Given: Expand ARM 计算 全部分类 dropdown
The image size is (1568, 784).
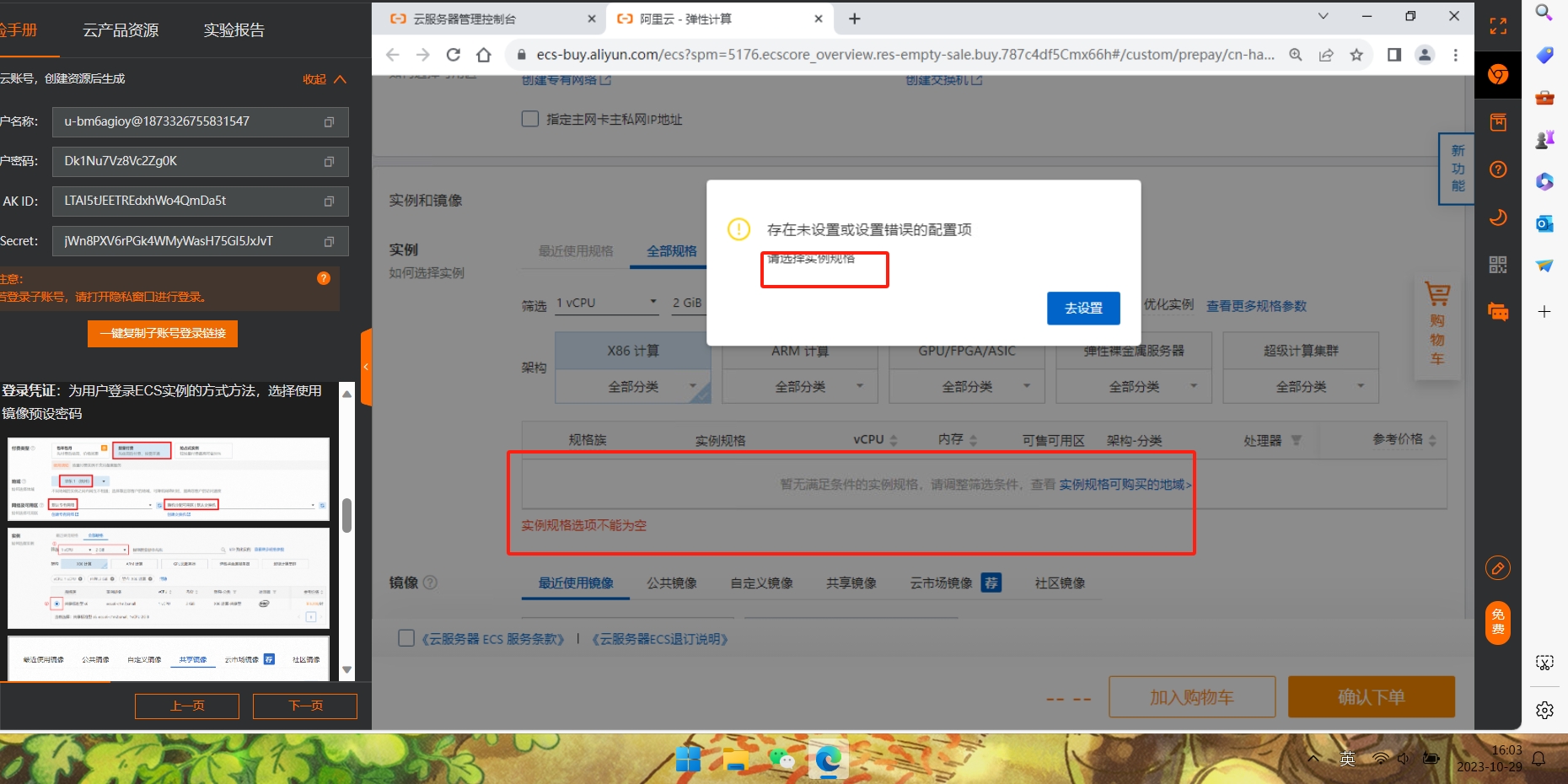Looking at the screenshot, I should tap(800, 387).
